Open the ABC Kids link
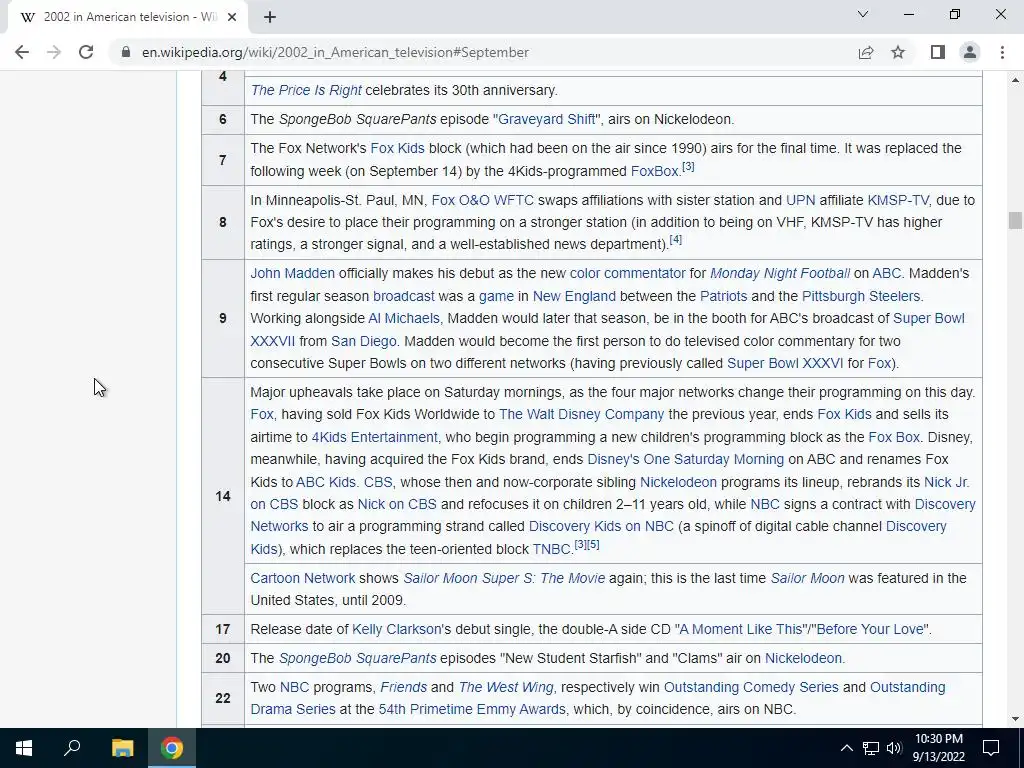1024x768 pixels. tap(326, 482)
